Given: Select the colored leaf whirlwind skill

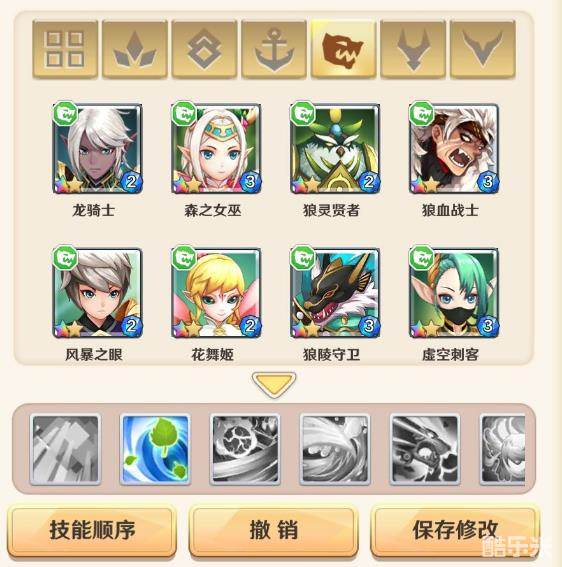Looking at the screenshot, I should tap(155, 449).
